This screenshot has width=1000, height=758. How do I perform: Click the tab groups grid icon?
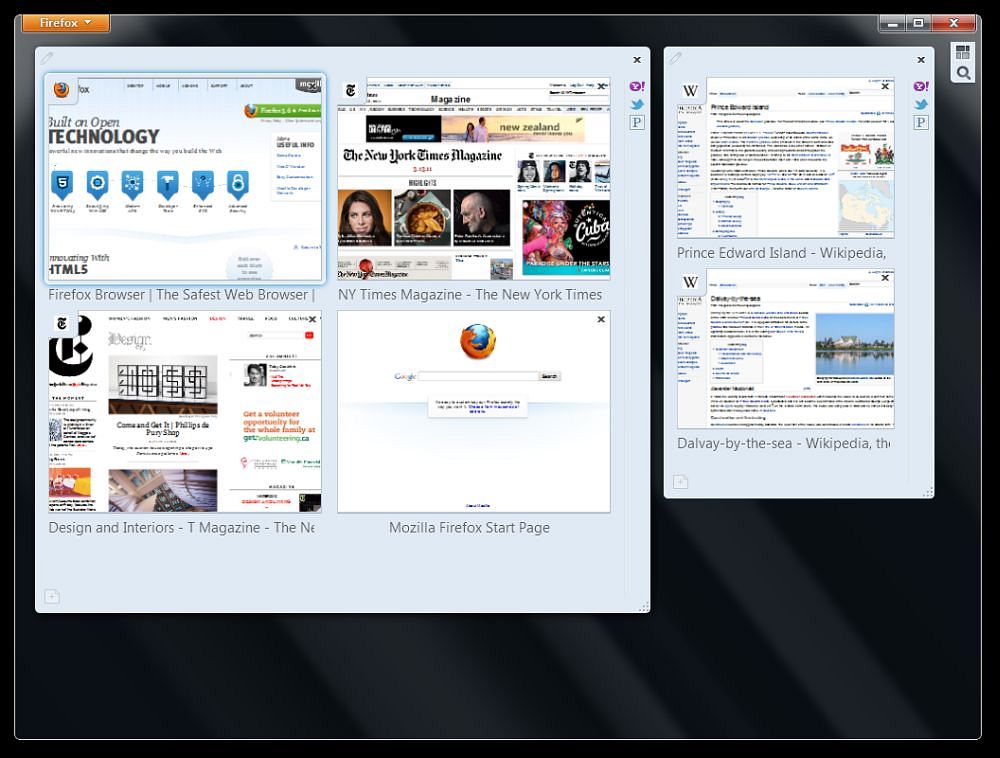click(x=963, y=53)
